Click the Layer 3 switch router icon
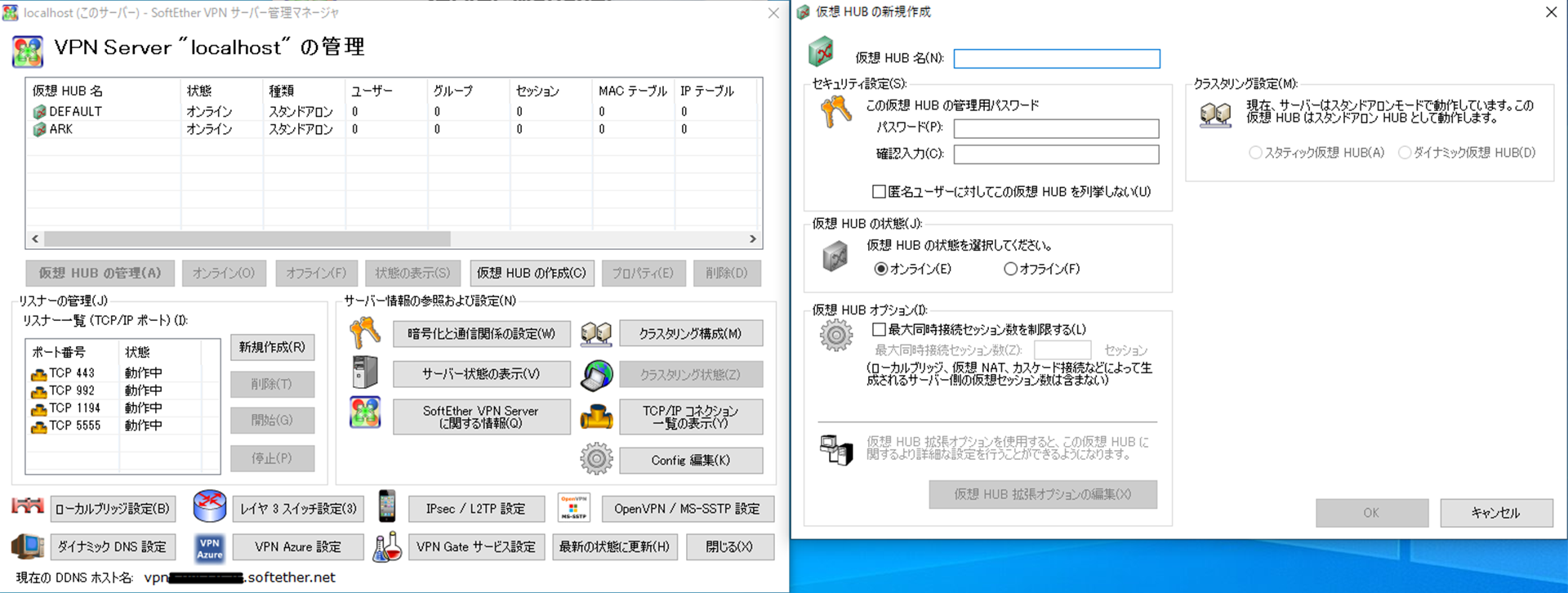Screen dimensions: 1568x593 pos(210,506)
